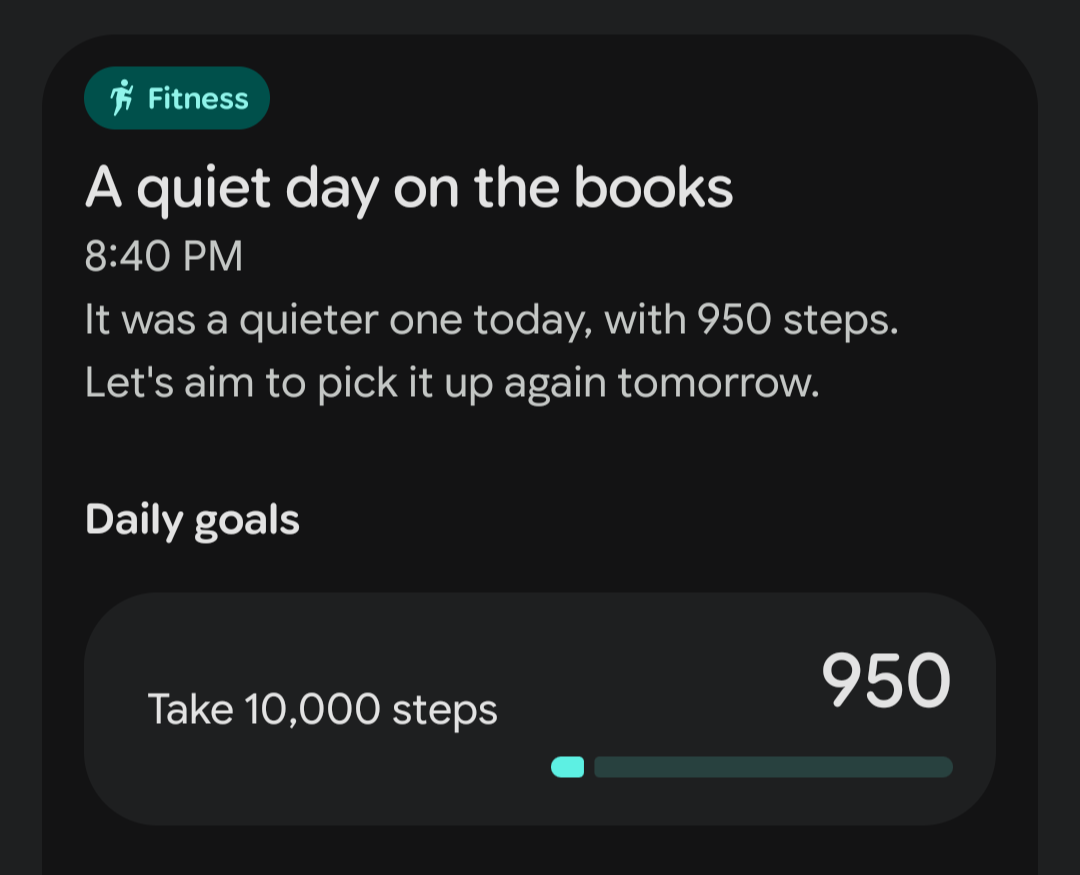
Task: Click the 'Let's aim to pick it up' line
Action: tap(452, 383)
